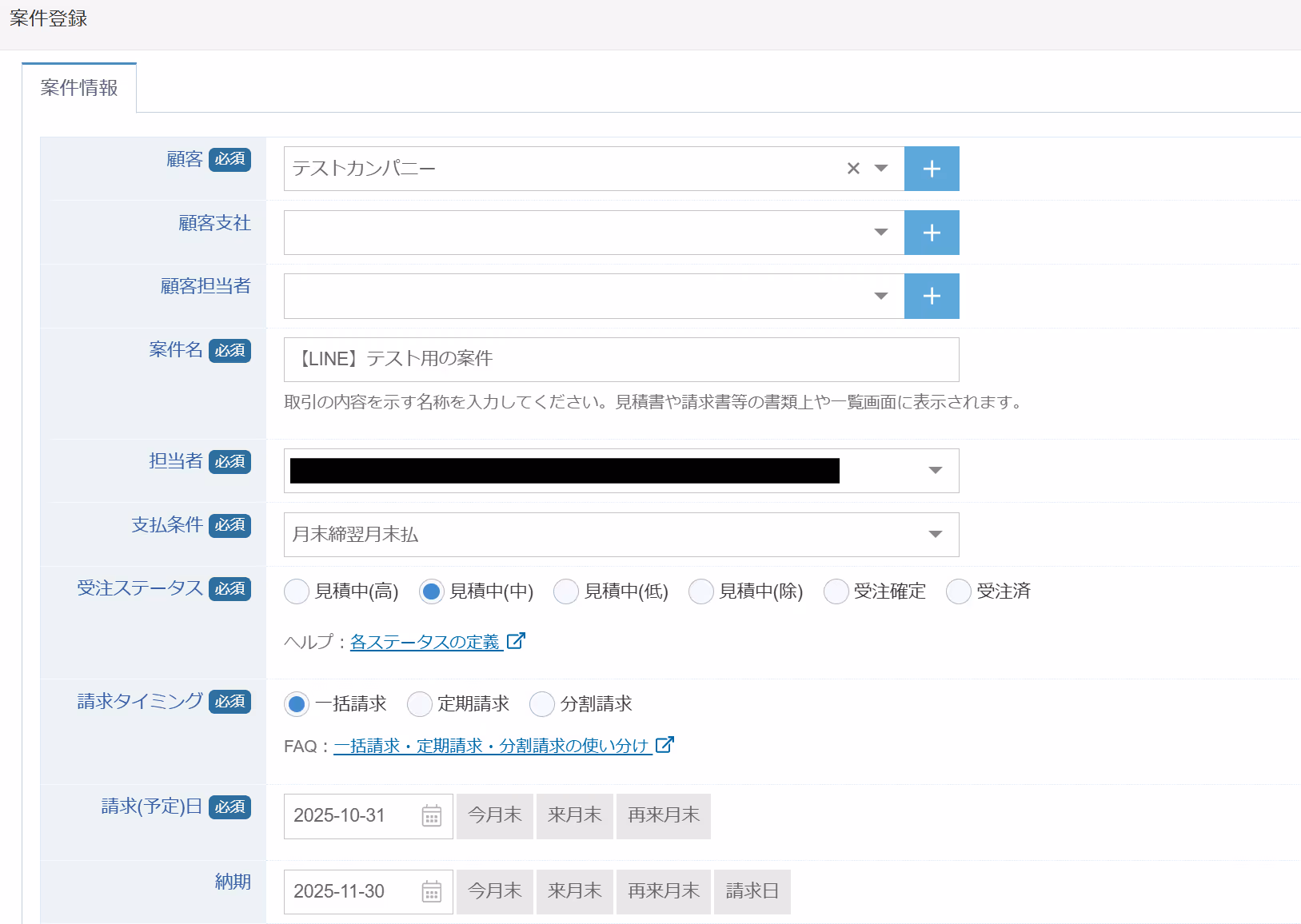The image size is (1301, 924).
Task: Set 請求(予定)日 to 今月末
Action: 495,816
